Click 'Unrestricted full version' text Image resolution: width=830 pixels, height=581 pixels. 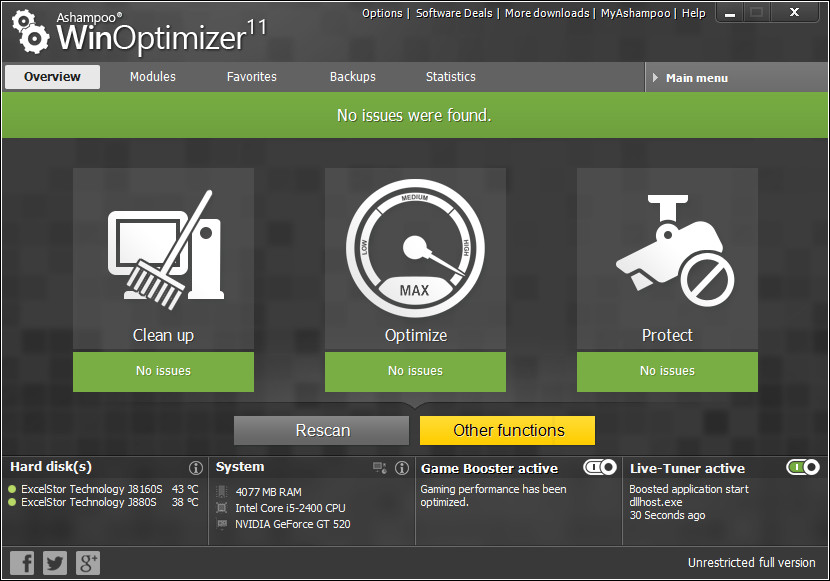click(x=752, y=562)
